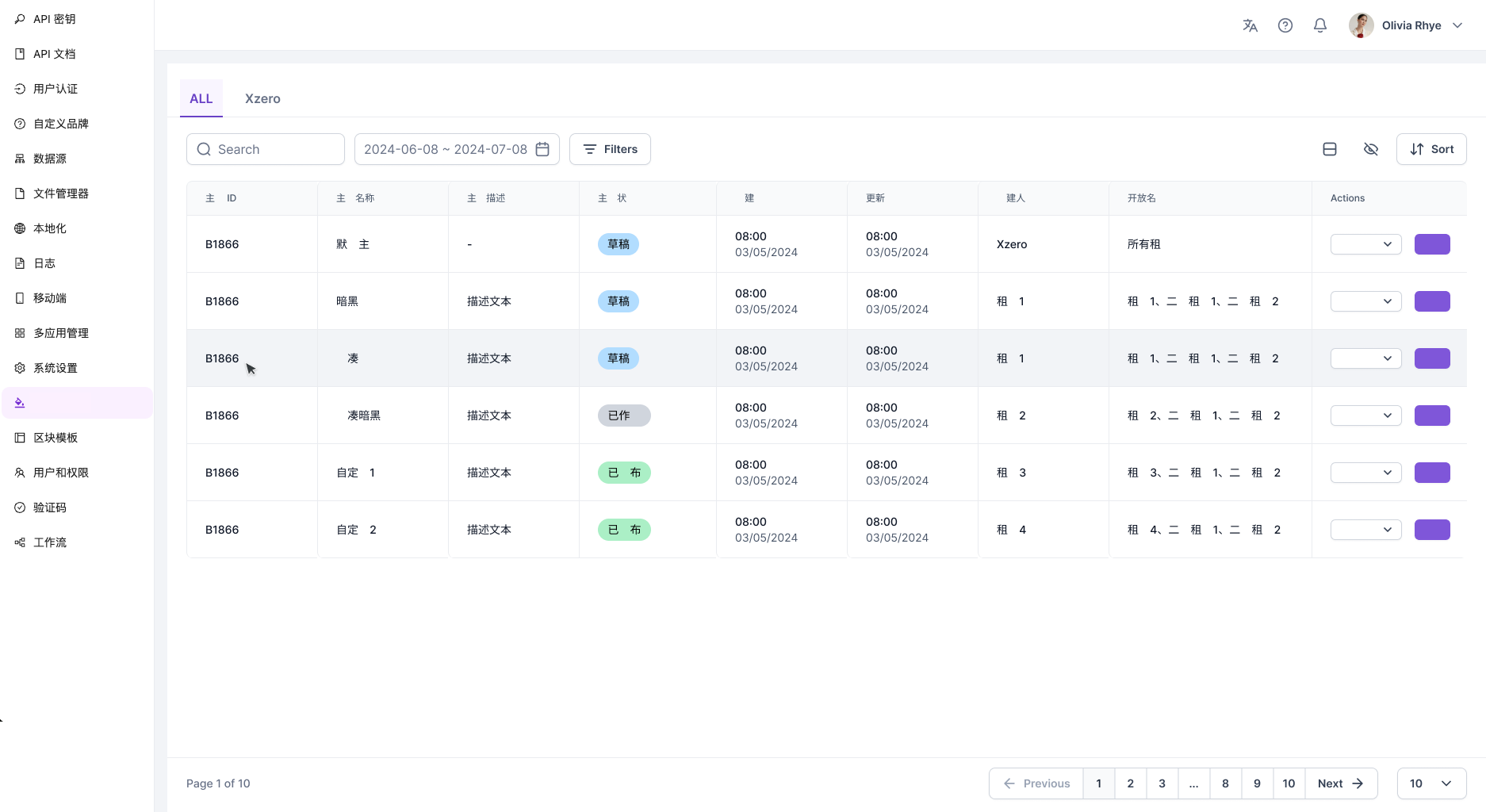
Task: Select 本地化 globe item in sidebar
Action: click(x=77, y=228)
